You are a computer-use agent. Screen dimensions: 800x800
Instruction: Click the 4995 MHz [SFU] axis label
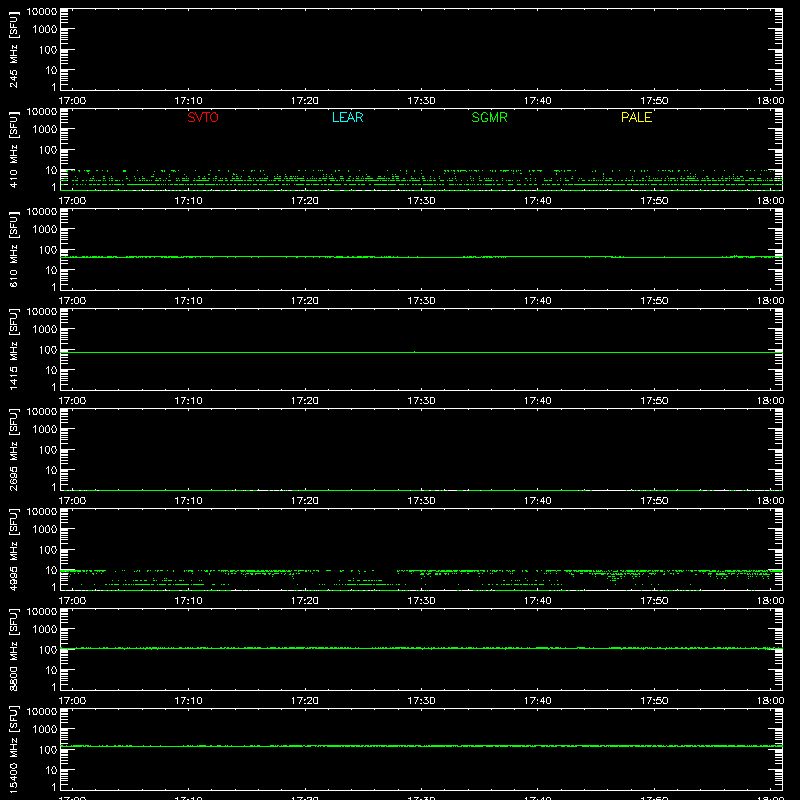pos(14,549)
